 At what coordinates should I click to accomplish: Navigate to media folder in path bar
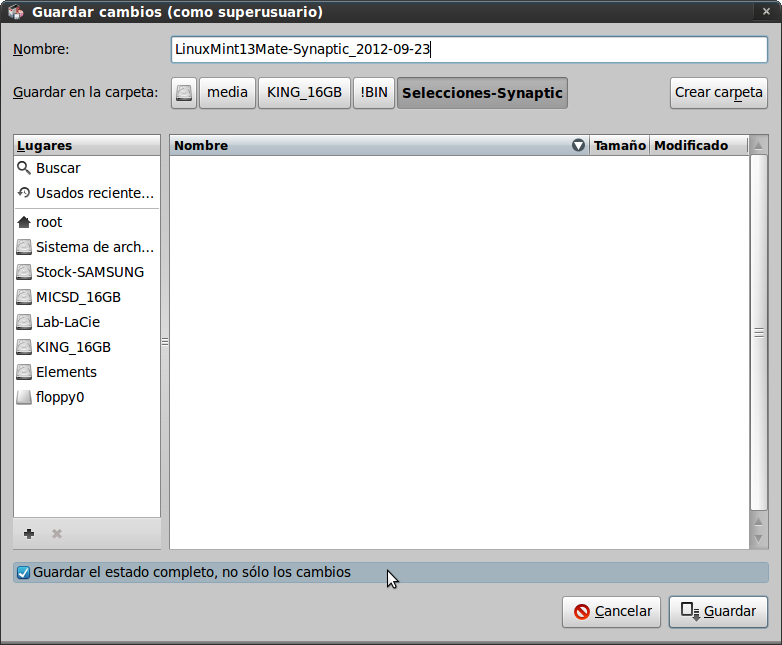tap(227, 93)
